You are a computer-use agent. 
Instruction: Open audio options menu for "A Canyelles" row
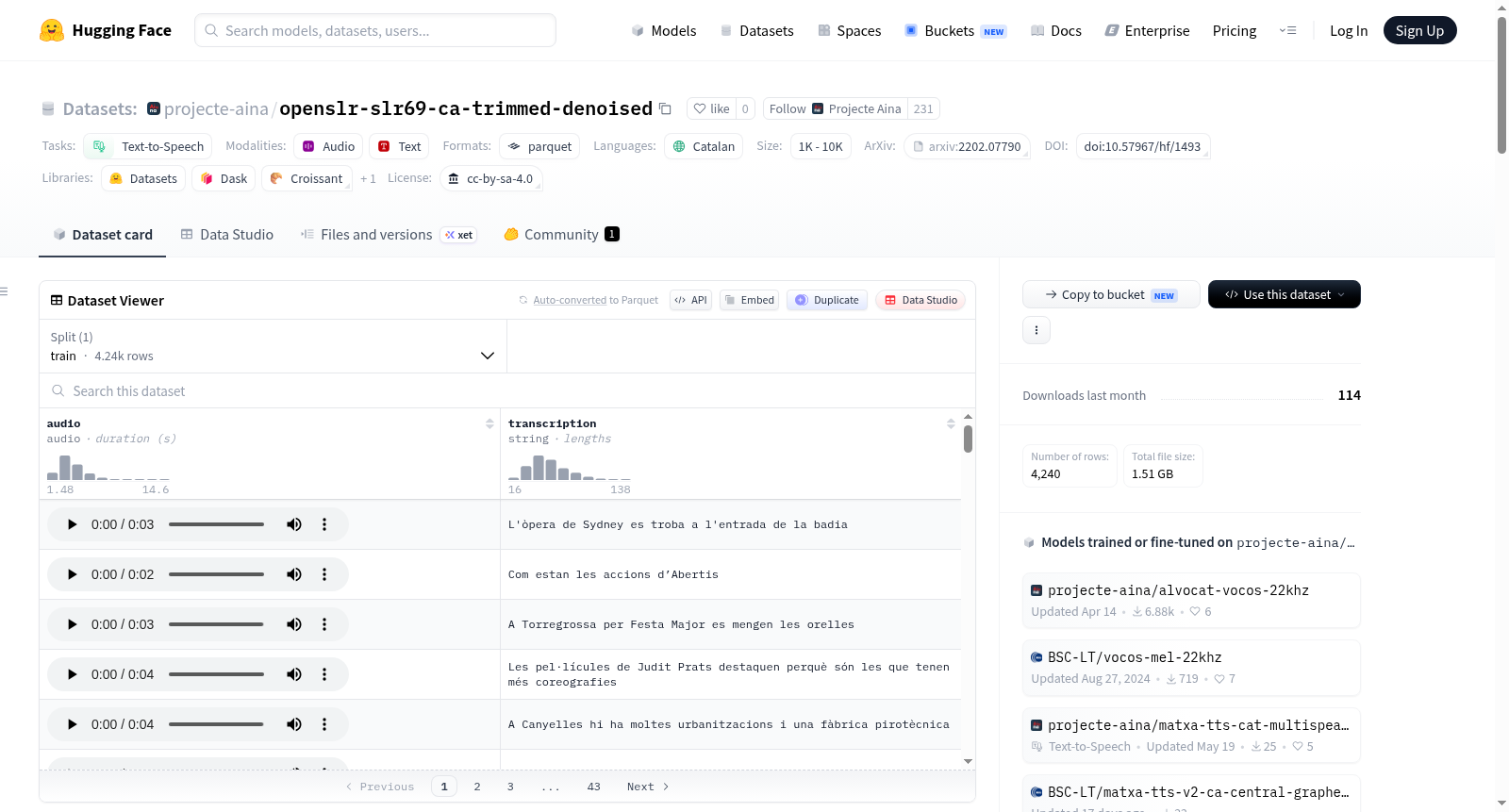click(x=324, y=724)
